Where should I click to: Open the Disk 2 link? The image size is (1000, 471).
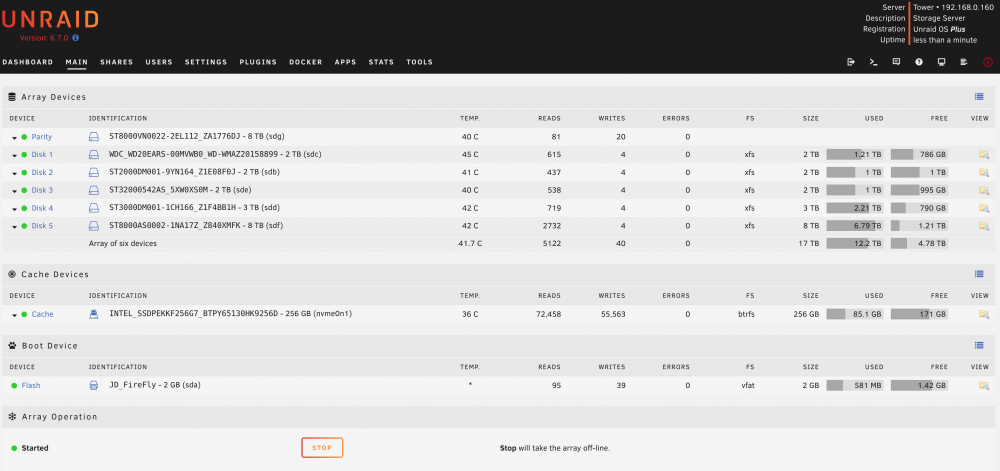point(42,172)
